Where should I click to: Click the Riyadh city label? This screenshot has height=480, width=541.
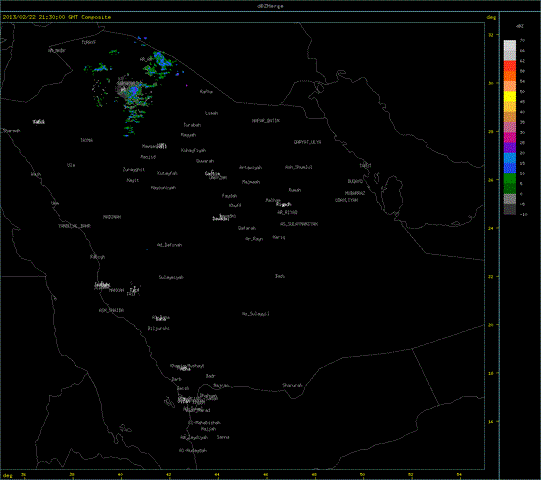click(284, 204)
